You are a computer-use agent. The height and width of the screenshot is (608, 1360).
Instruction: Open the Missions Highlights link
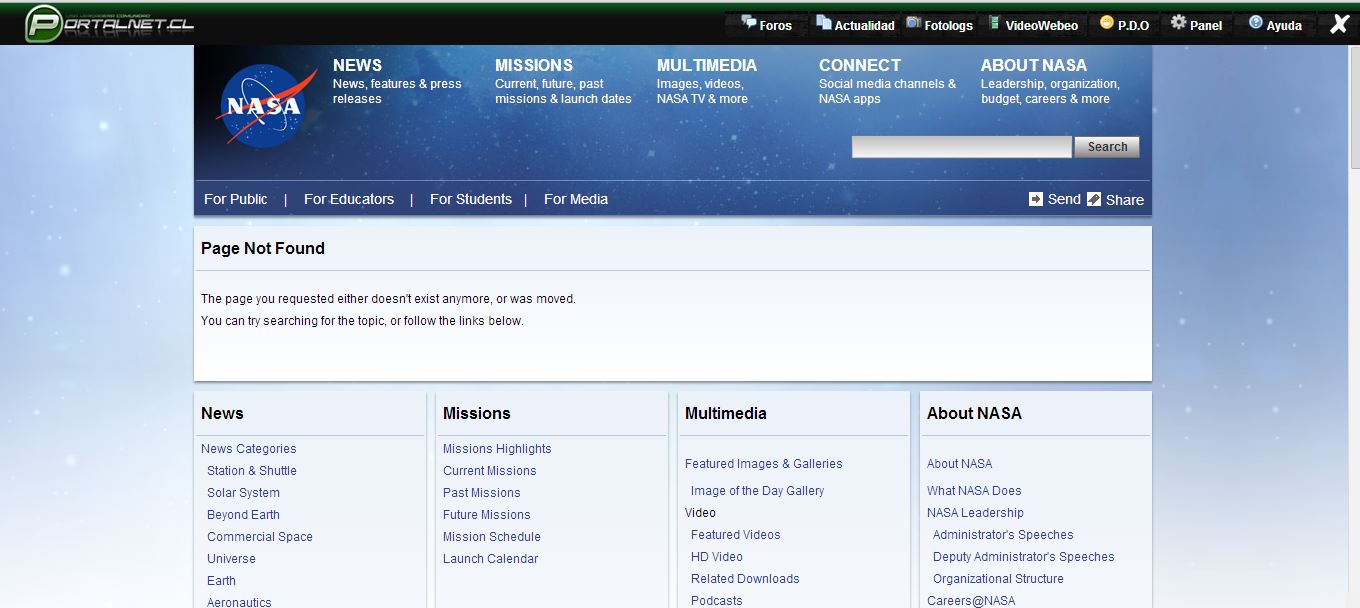[x=497, y=449]
